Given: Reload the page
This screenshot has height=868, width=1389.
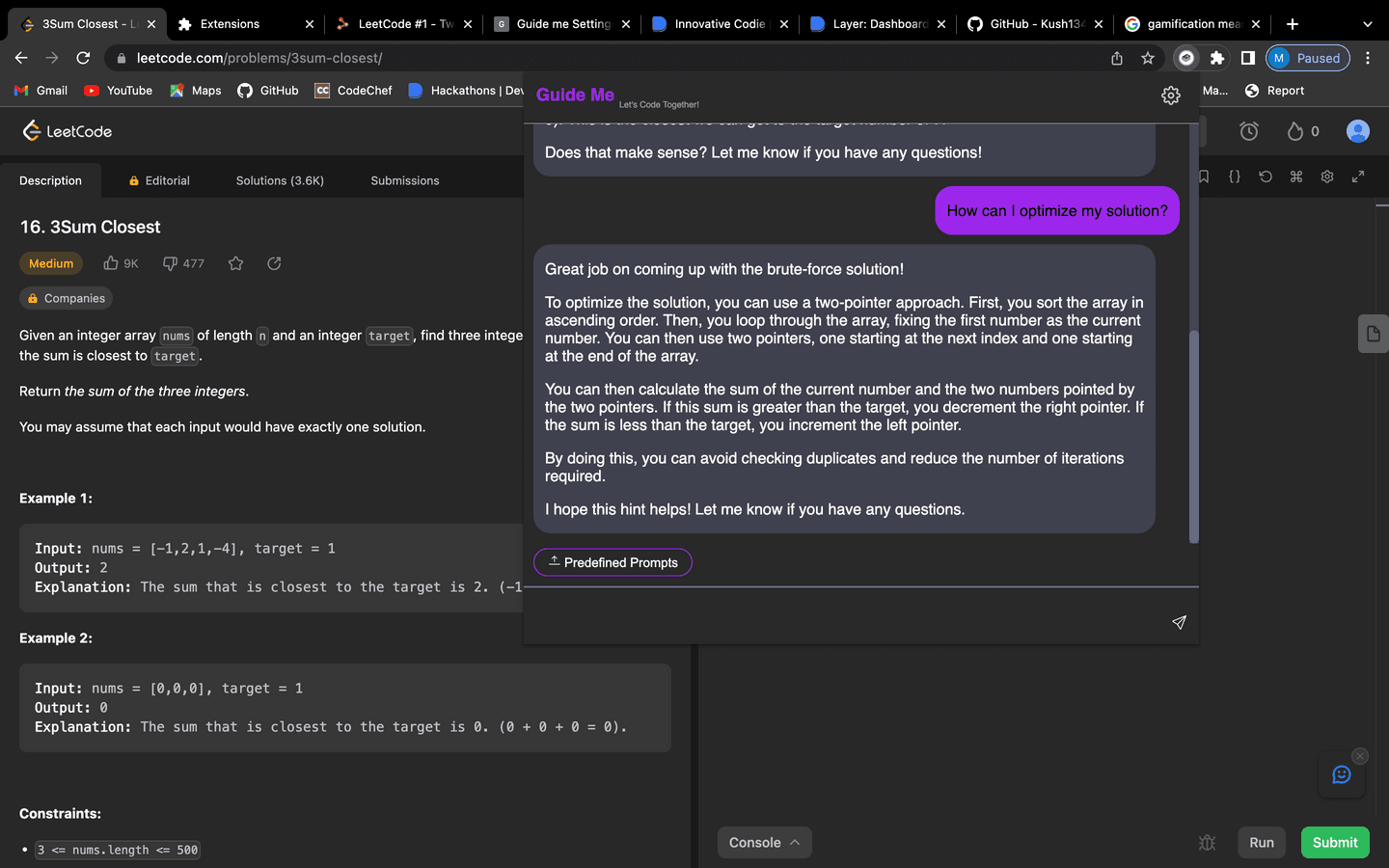Looking at the screenshot, I should (83, 58).
